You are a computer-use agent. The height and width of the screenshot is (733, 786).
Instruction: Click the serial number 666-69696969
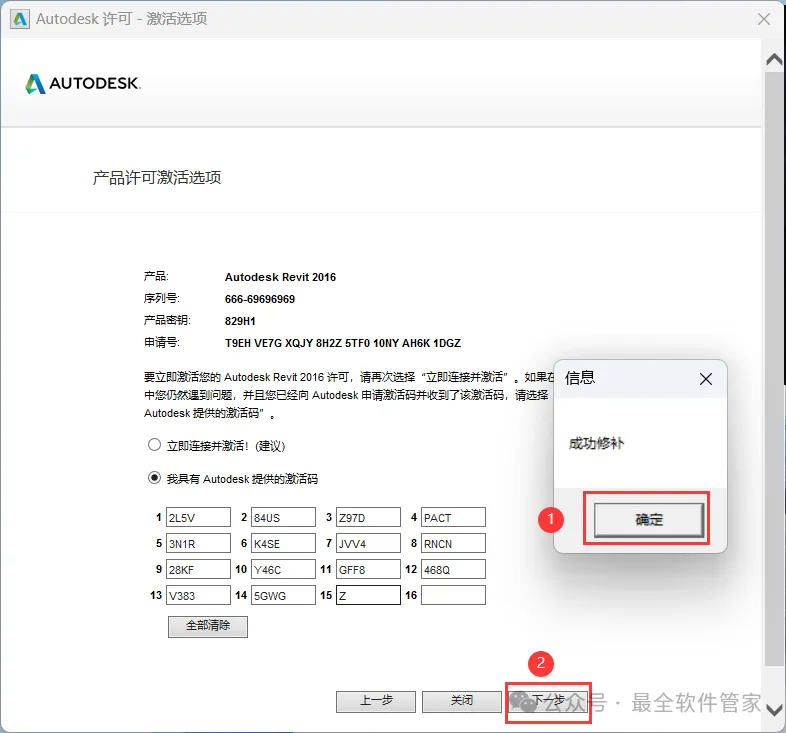coord(260,299)
